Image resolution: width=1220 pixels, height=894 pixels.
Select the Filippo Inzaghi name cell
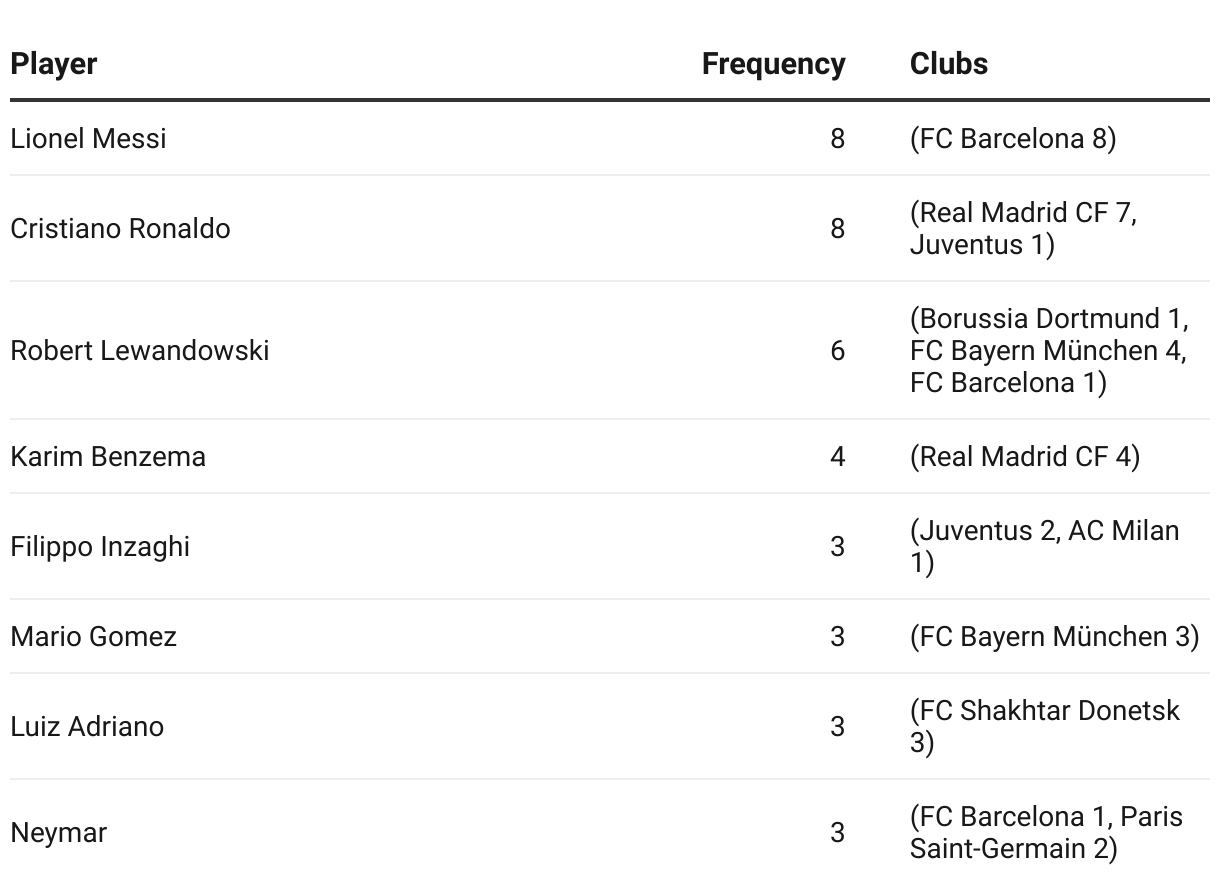[x=100, y=546]
